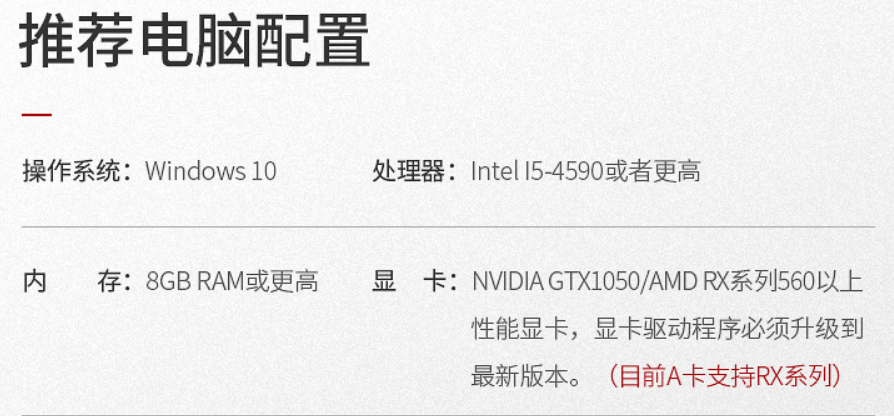This screenshot has height=416, width=894.
Task: Click the red note 目前A卡支持RX系列
Action: [x=725, y=376]
